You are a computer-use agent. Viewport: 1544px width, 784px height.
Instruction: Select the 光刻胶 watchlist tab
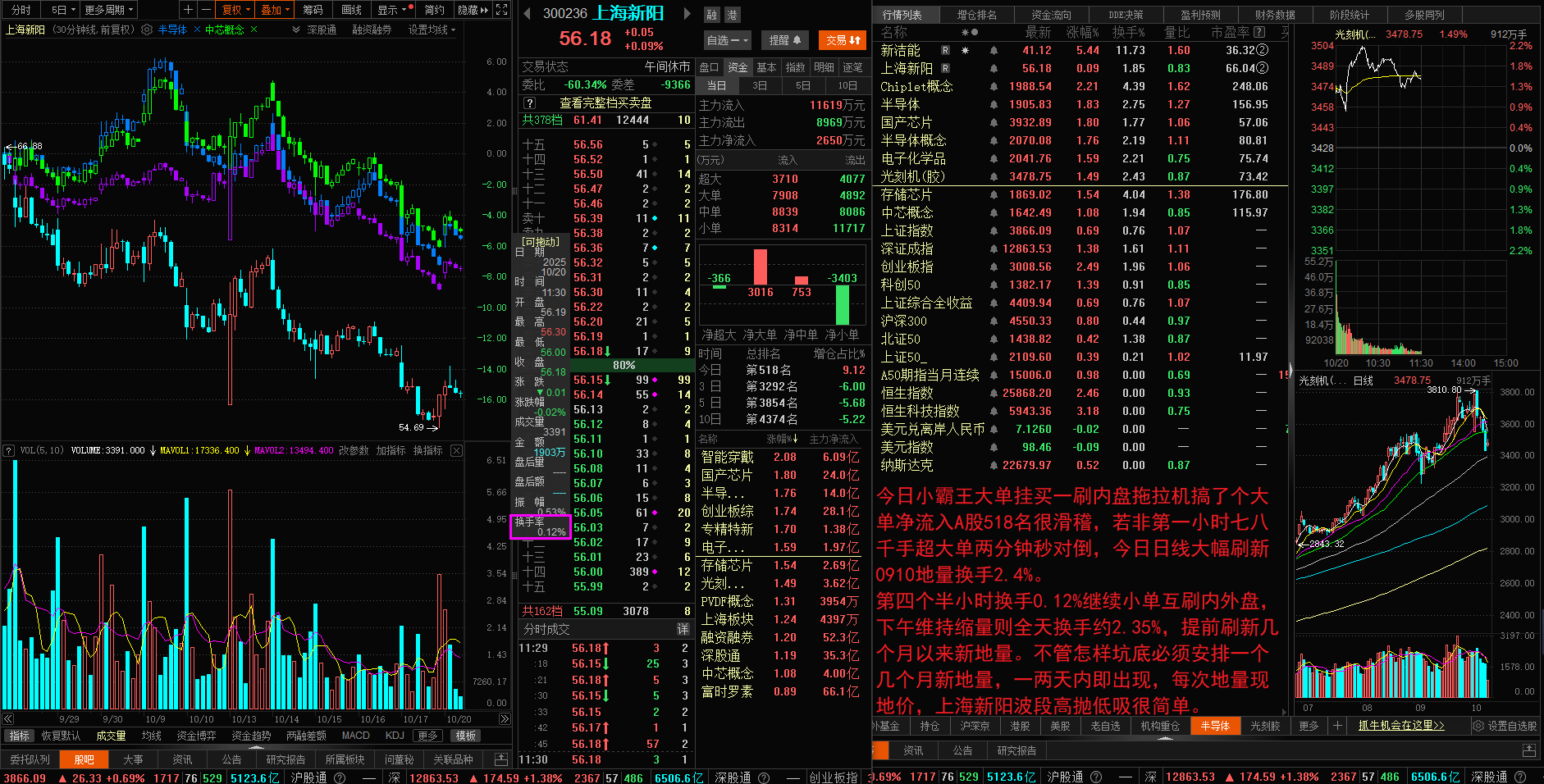coord(1265,726)
